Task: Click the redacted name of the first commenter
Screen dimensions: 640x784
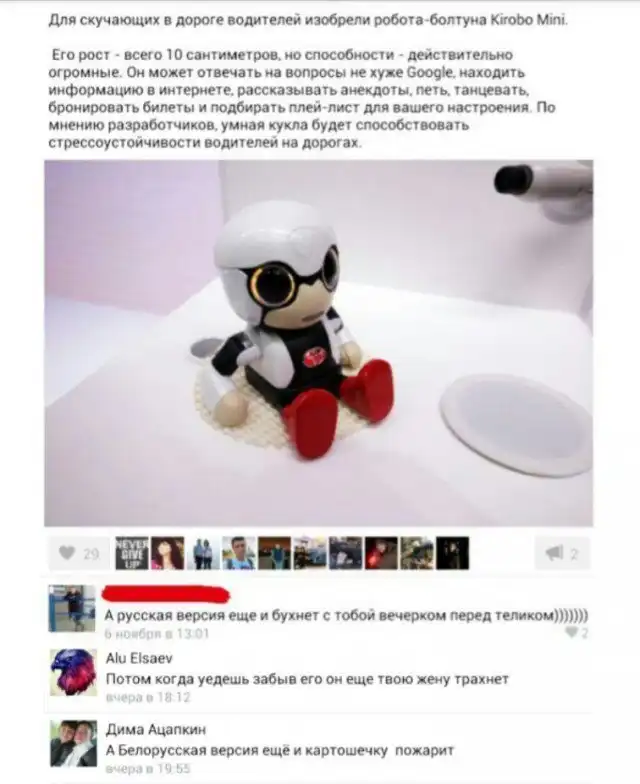Action: (x=166, y=594)
